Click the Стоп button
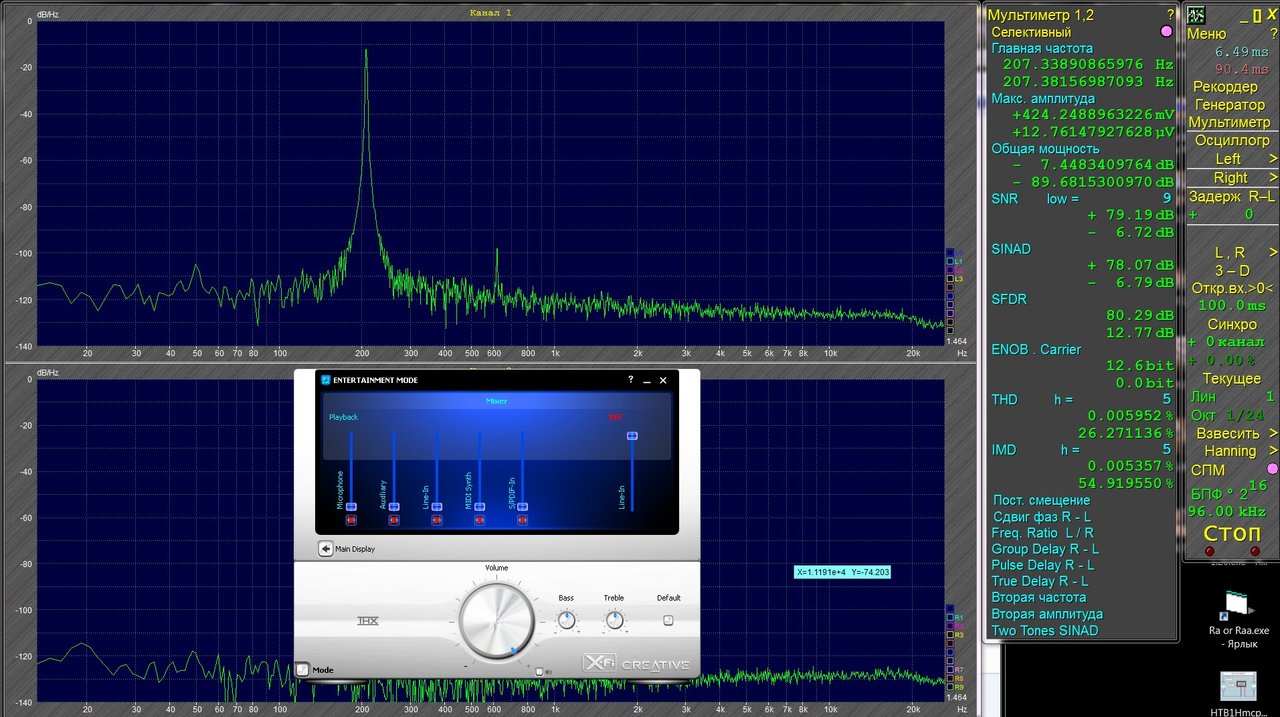Image resolution: width=1280 pixels, height=717 pixels. [x=1231, y=533]
